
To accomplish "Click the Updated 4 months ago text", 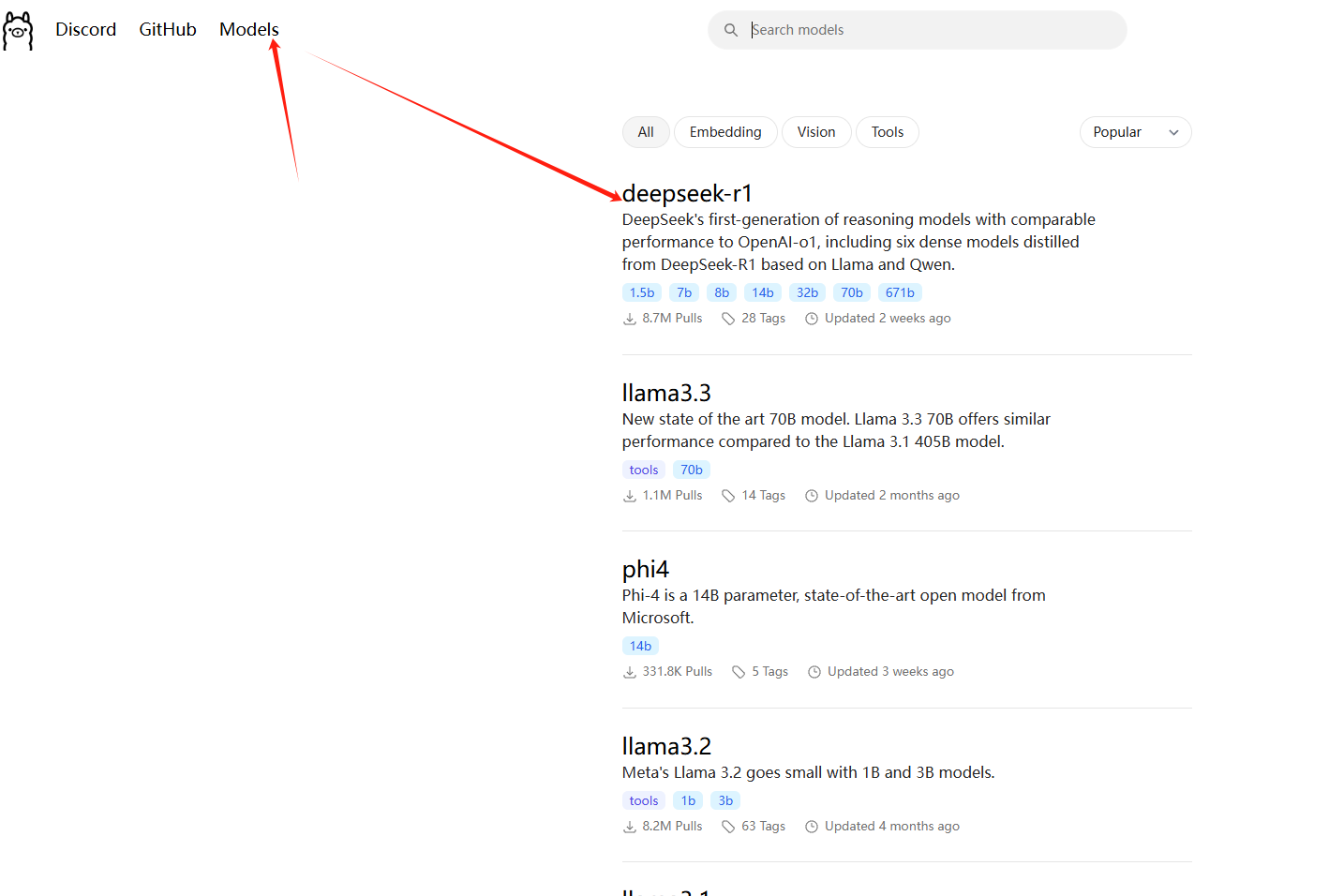I will click(892, 827).
